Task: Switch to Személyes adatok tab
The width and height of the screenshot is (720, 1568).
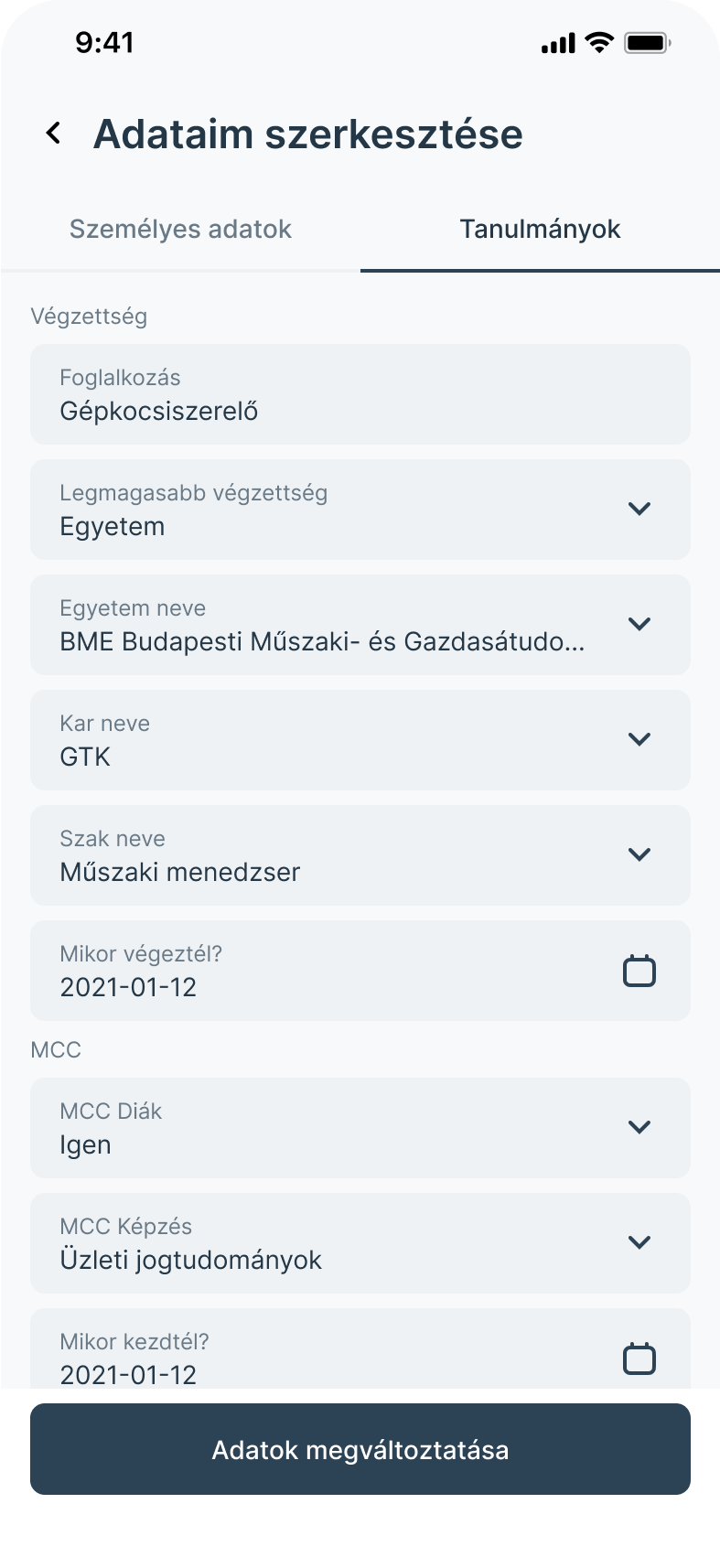Action: coord(180,229)
